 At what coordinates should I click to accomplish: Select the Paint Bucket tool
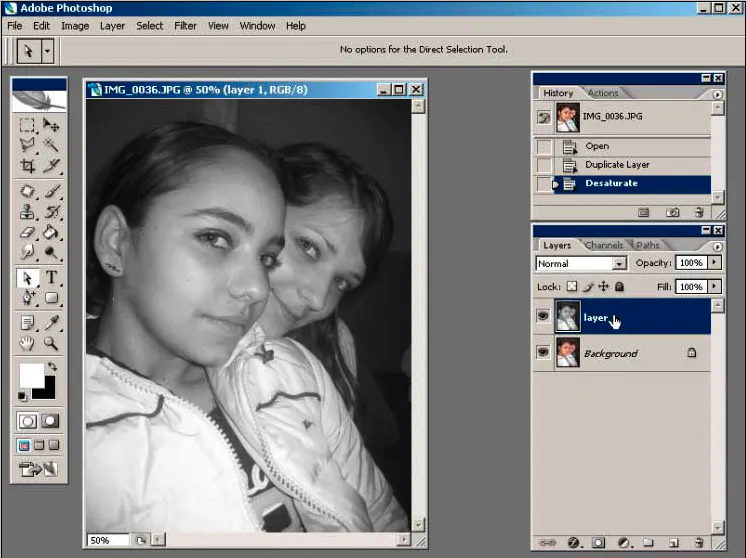(51, 232)
